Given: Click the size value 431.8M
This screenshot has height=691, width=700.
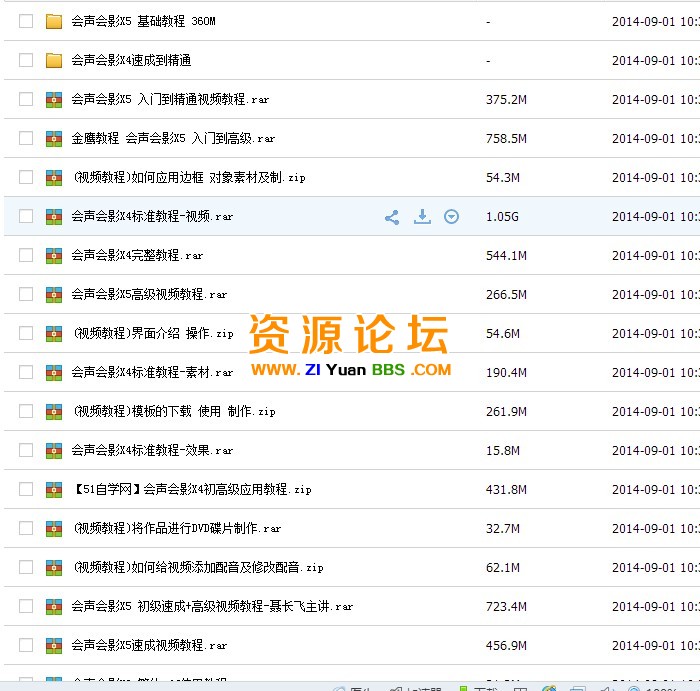Looking at the screenshot, I should (x=506, y=490).
